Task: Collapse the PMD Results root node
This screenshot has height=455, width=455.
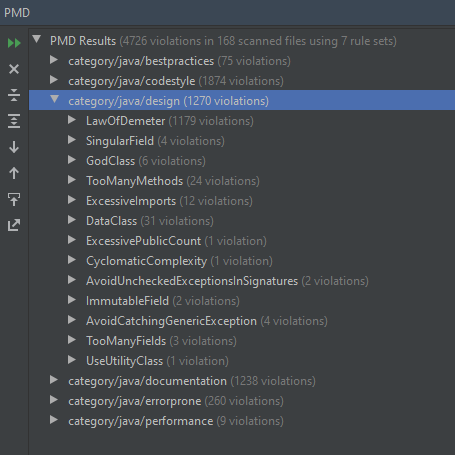Action: coord(37,40)
